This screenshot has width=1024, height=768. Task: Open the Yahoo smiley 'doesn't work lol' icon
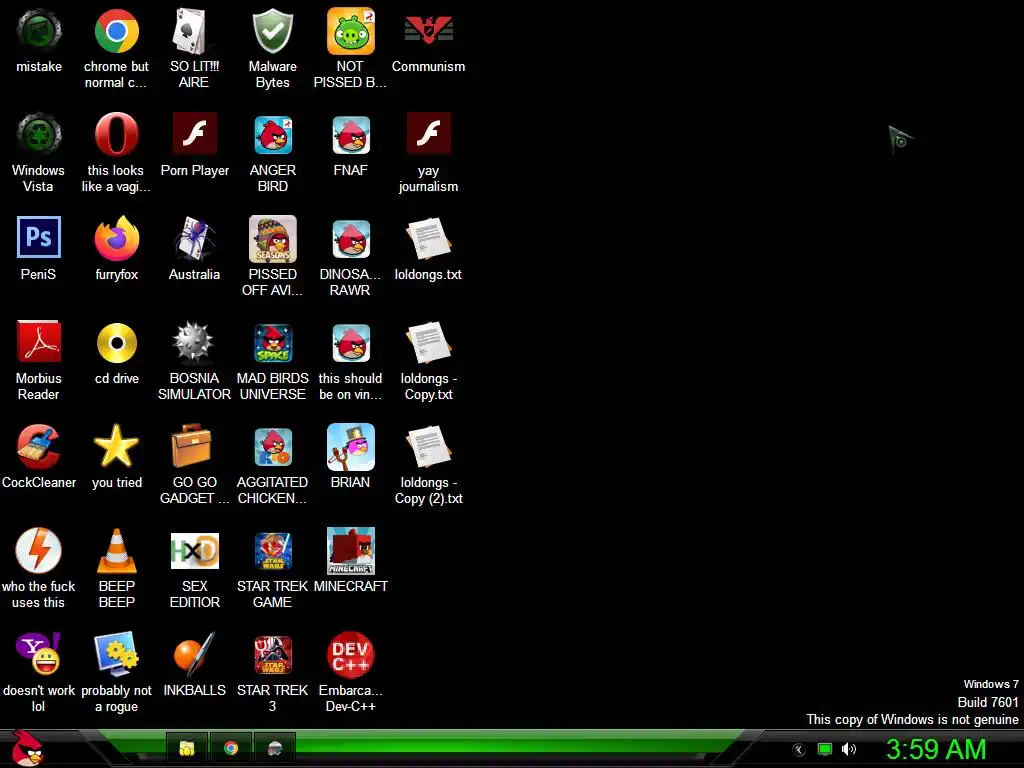(39, 654)
